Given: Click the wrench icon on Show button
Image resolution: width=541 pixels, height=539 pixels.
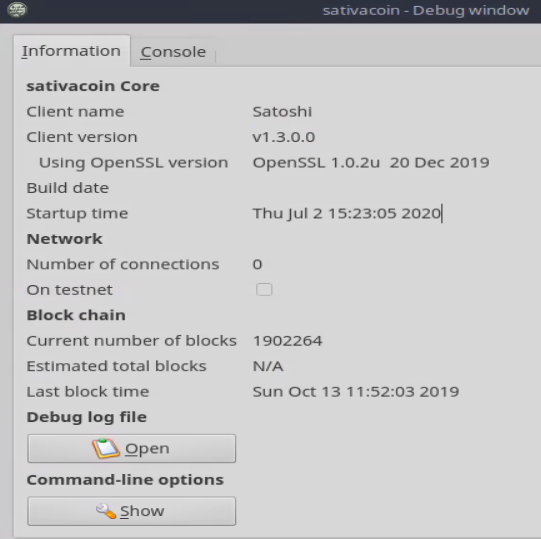Looking at the screenshot, I should pos(106,511).
